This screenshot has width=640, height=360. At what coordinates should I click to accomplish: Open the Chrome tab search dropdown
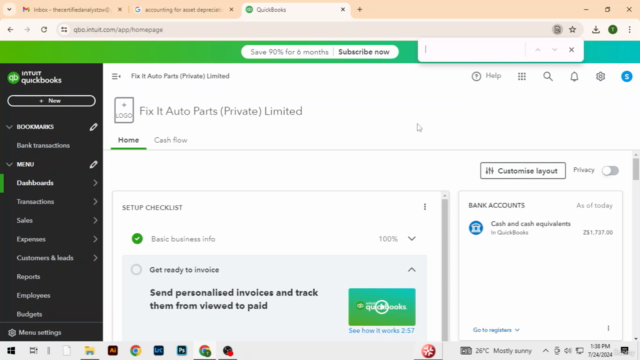coord(9,9)
